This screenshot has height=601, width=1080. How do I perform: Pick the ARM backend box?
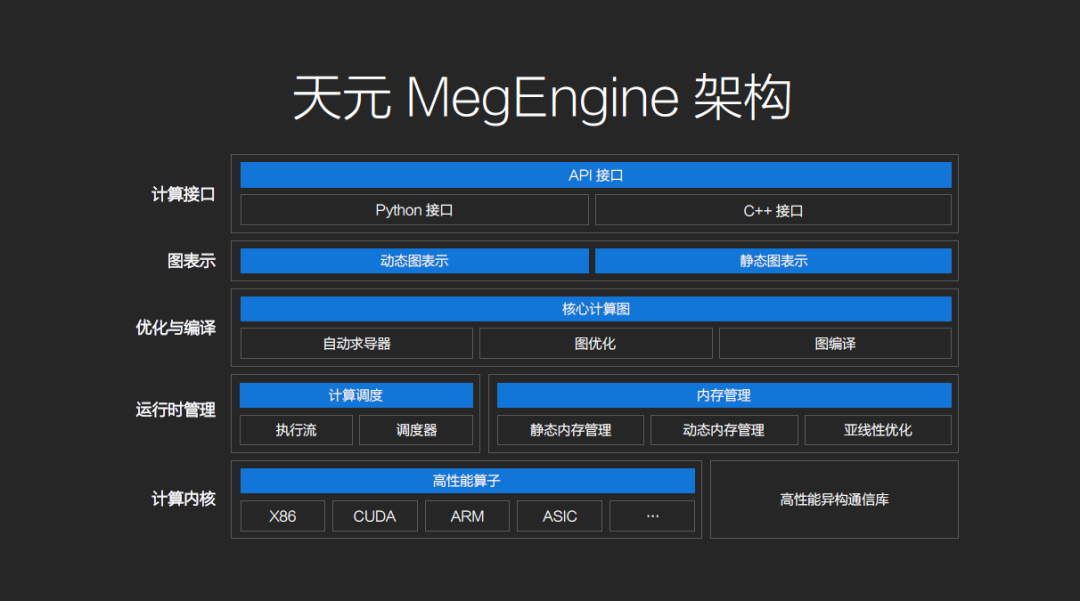click(x=467, y=516)
